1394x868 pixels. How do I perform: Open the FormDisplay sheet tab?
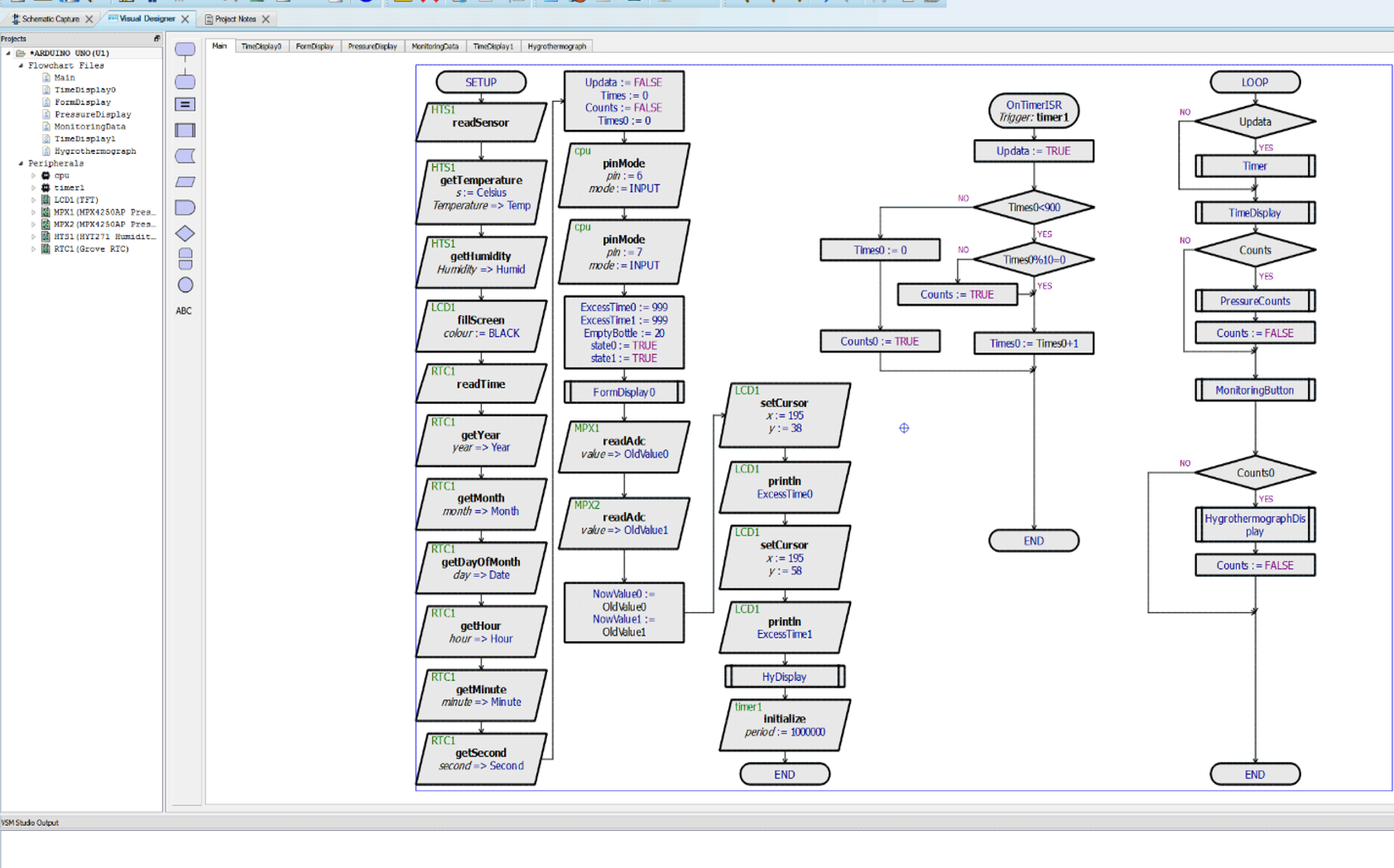pos(315,46)
